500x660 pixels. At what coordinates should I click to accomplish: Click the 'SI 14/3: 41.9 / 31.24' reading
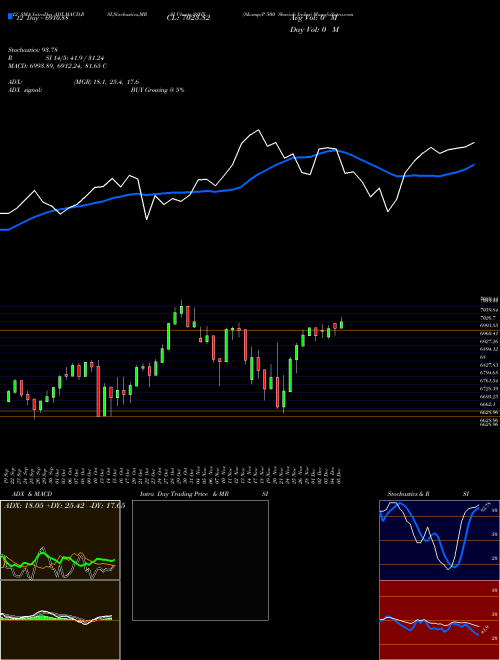(75, 58)
